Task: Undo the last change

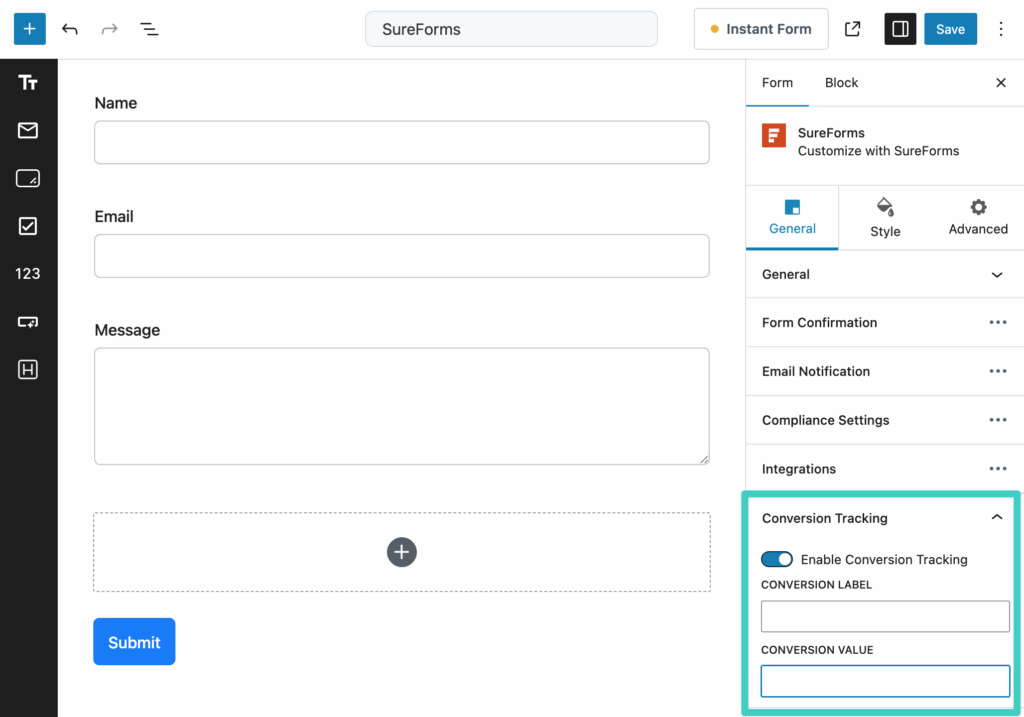Action: point(70,29)
